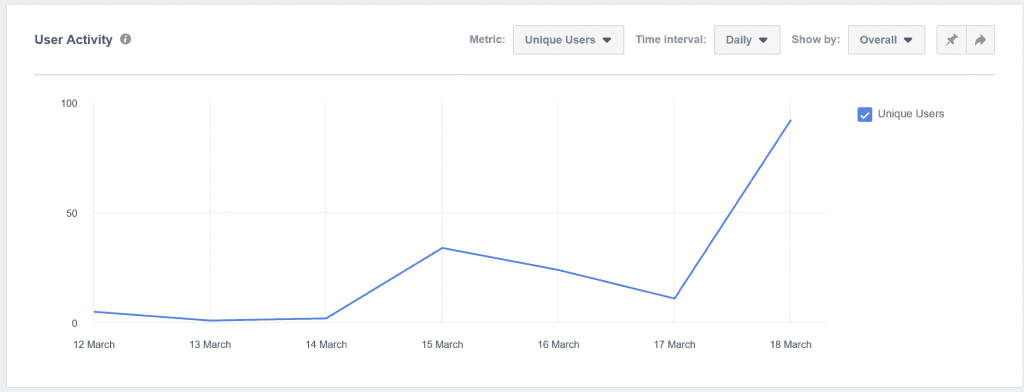The height and width of the screenshot is (392, 1024).
Task: Click the 13 March axis label
Action: [210, 344]
